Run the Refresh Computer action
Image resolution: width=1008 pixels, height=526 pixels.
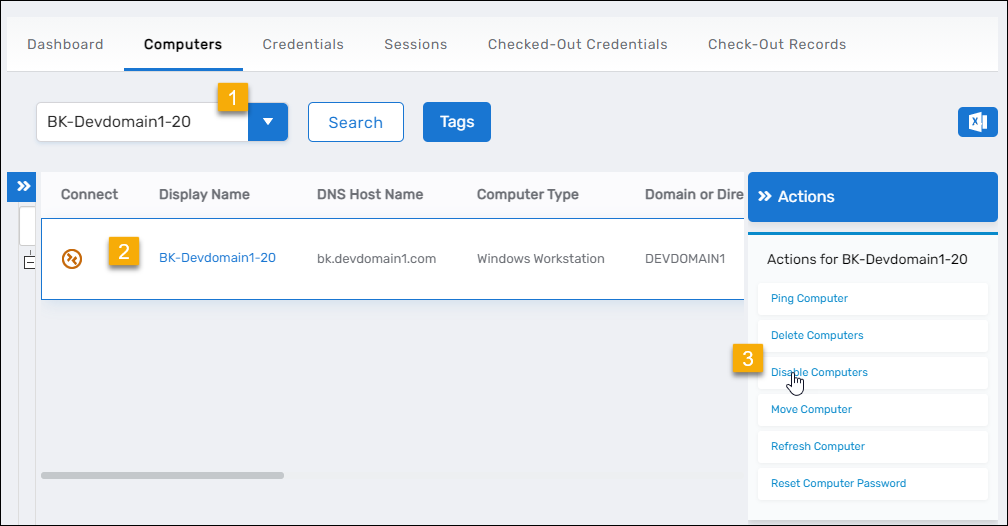(817, 447)
